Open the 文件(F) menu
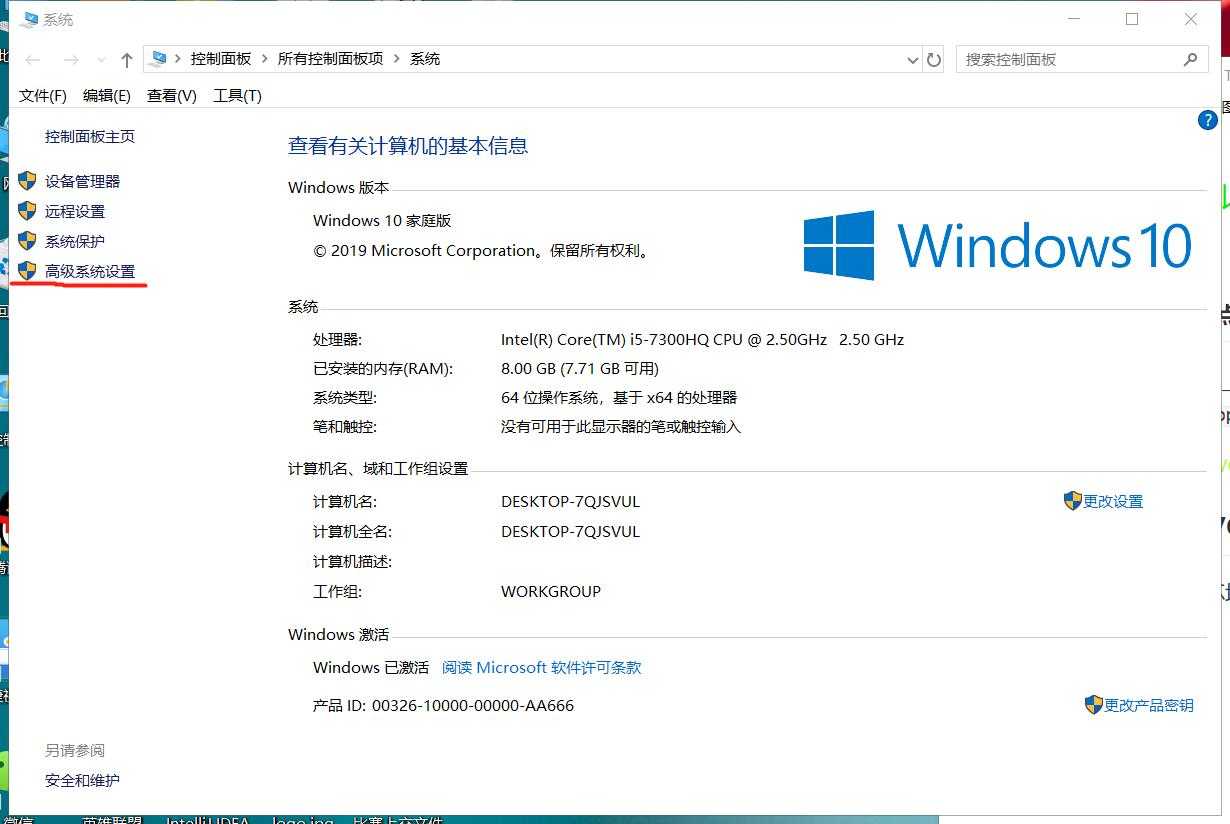The height and width of the screenshot is (824, 1230). 43,96
